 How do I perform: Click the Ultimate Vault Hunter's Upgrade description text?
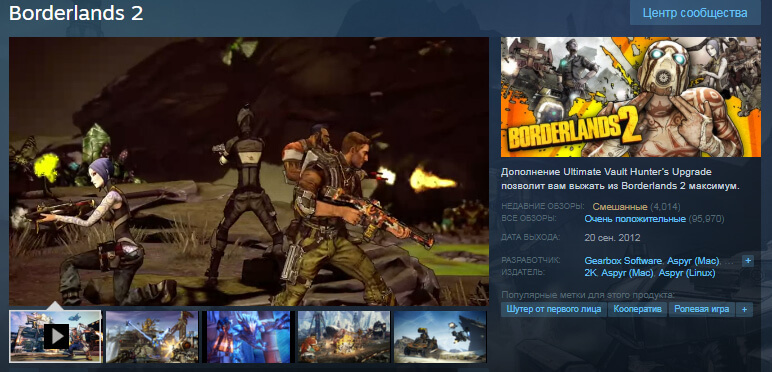click(x=621, y=179)
